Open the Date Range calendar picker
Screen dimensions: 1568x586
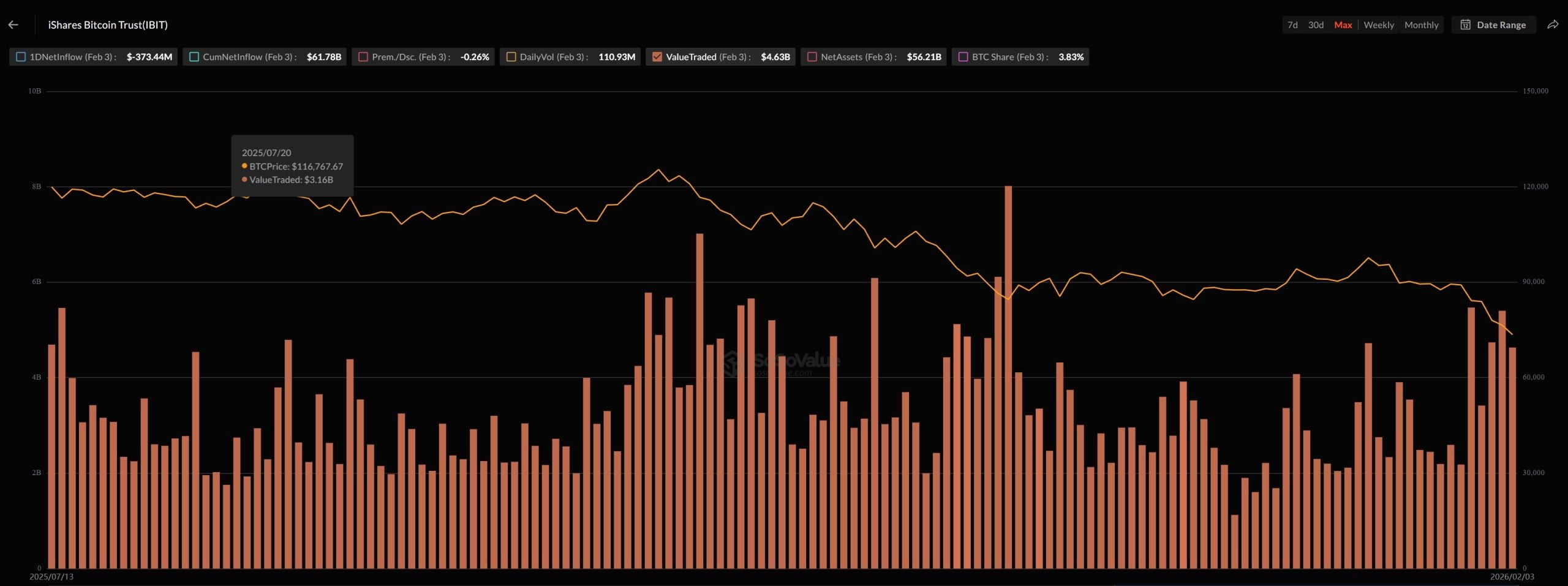(x=1493, y=25)
